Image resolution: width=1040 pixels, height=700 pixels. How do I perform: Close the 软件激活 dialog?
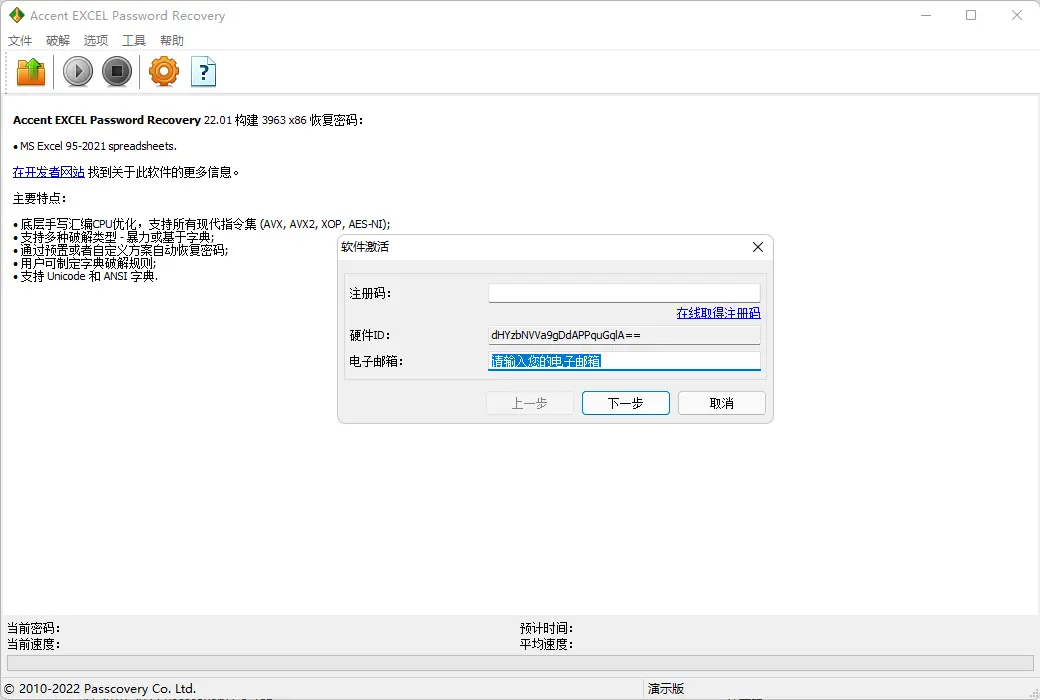coord(757,247)
